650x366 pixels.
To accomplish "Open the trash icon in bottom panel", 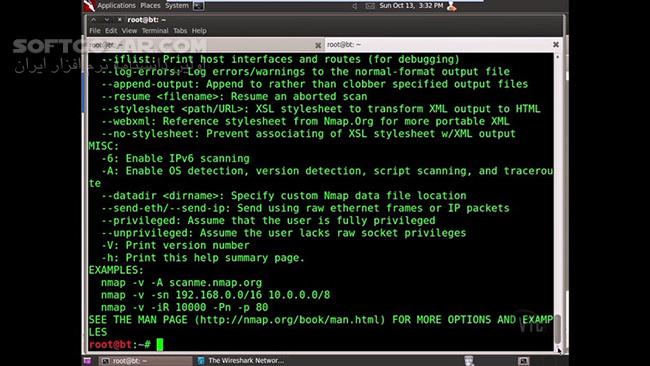I will point(469,361).
